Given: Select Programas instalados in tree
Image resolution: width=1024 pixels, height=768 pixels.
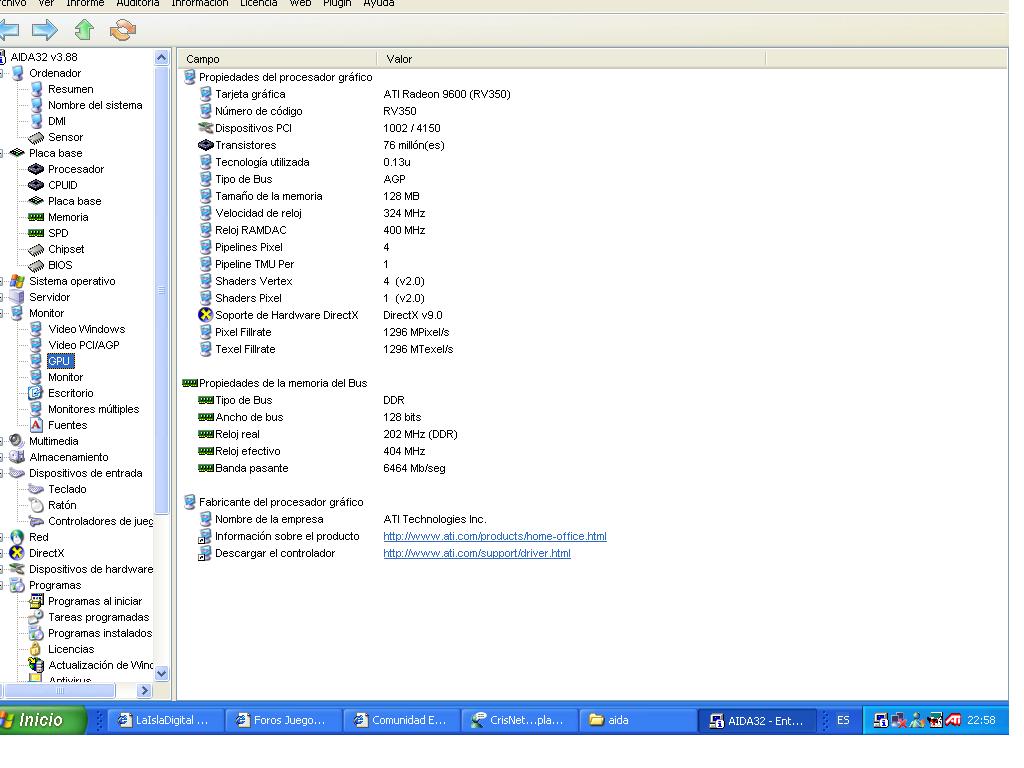Looking at the screenshot, I should coord(100,633).
